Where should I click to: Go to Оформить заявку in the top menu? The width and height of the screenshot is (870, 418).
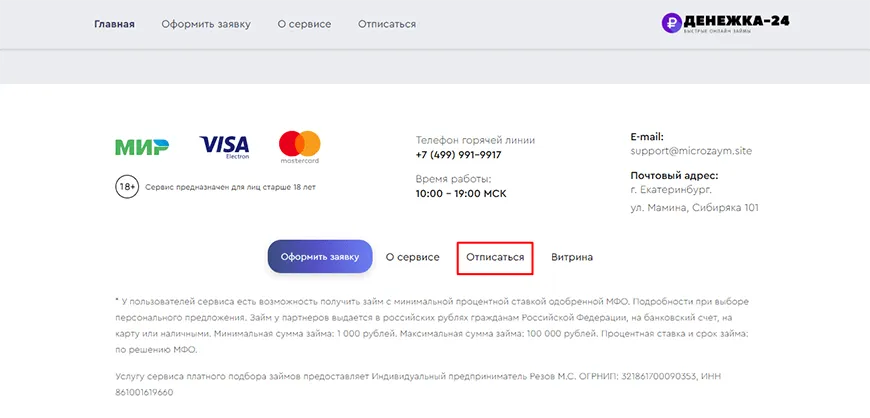click(206, 24)
